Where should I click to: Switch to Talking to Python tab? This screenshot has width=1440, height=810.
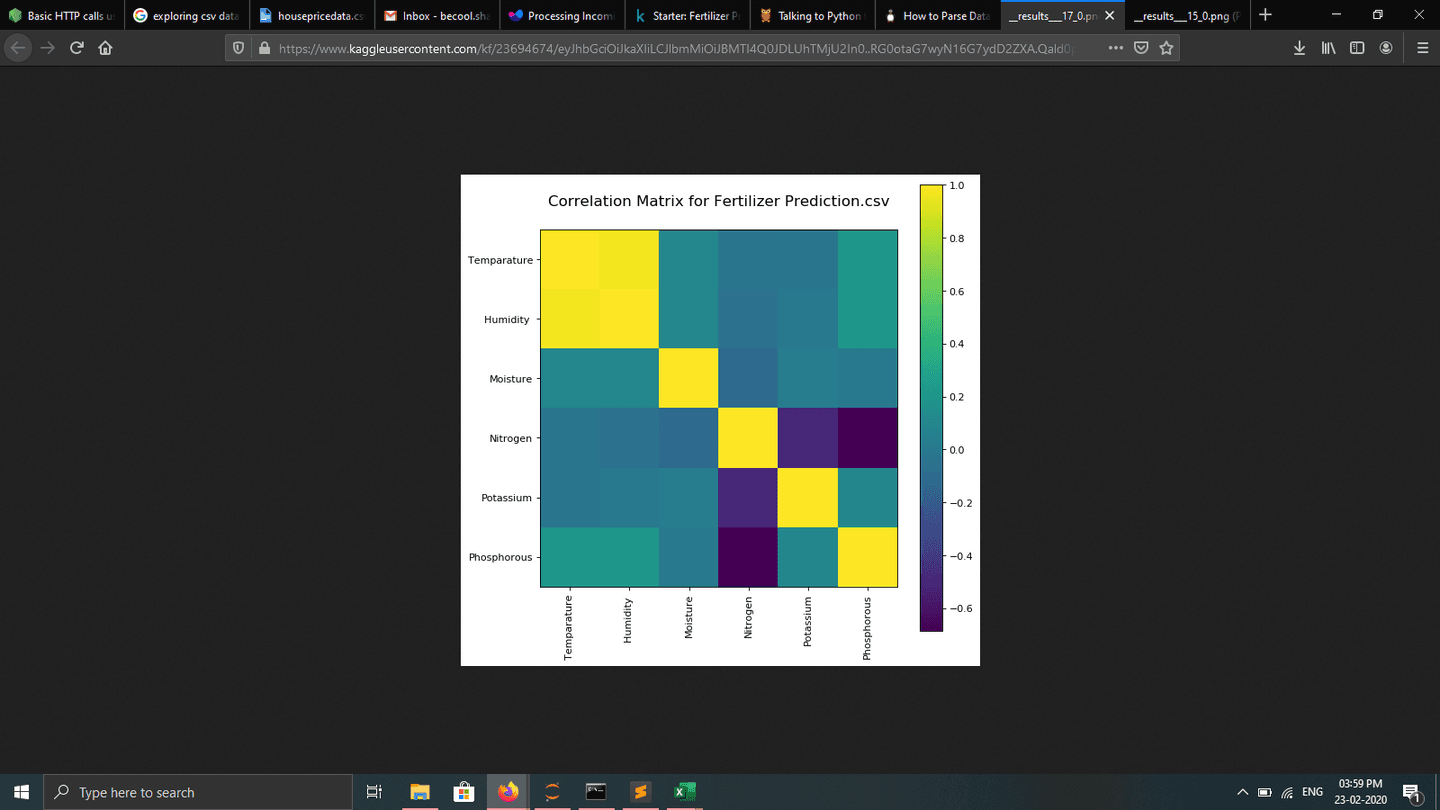[811, 16]
